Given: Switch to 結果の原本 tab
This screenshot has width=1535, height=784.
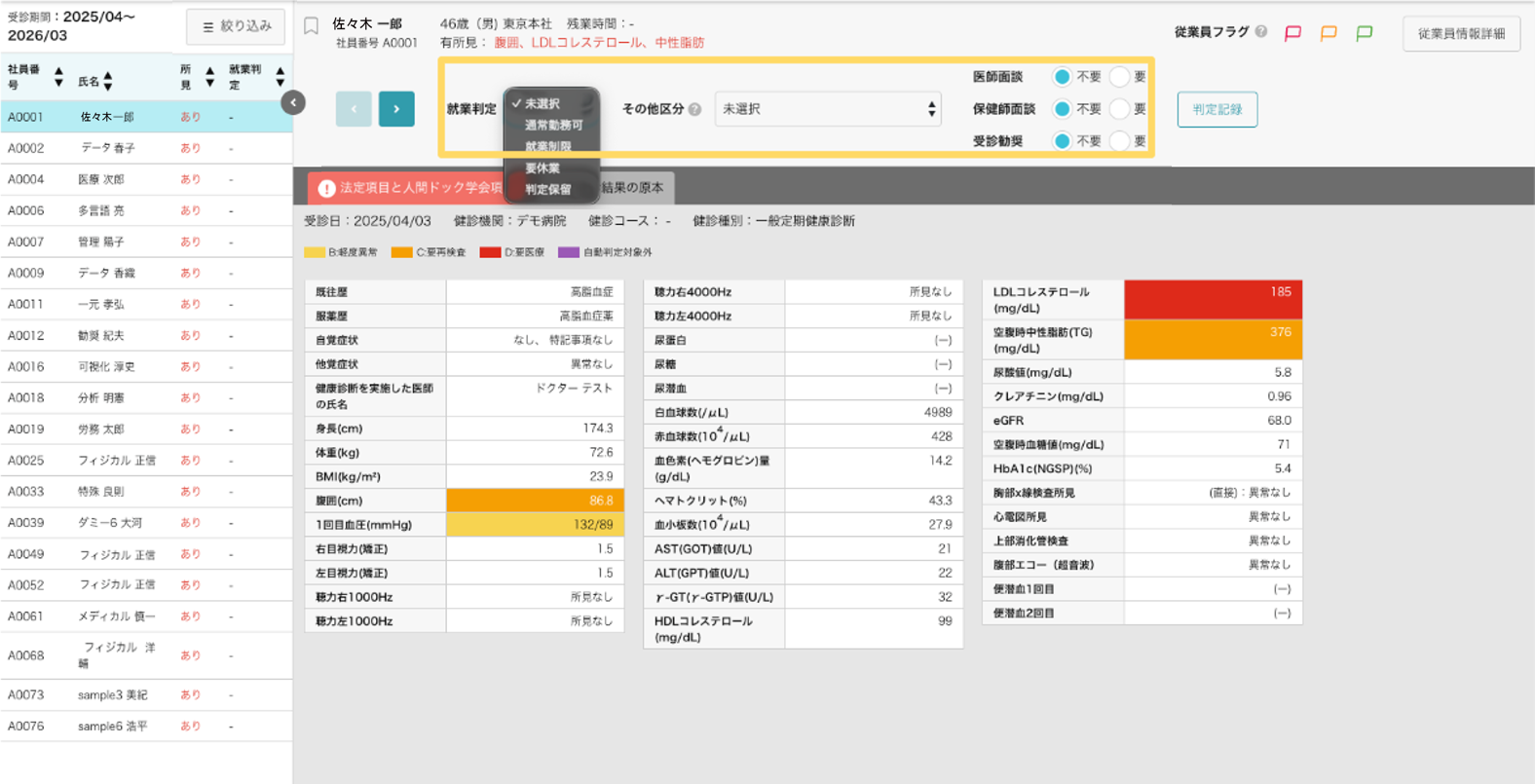Looking at the screenshot, I should point(631,187).
